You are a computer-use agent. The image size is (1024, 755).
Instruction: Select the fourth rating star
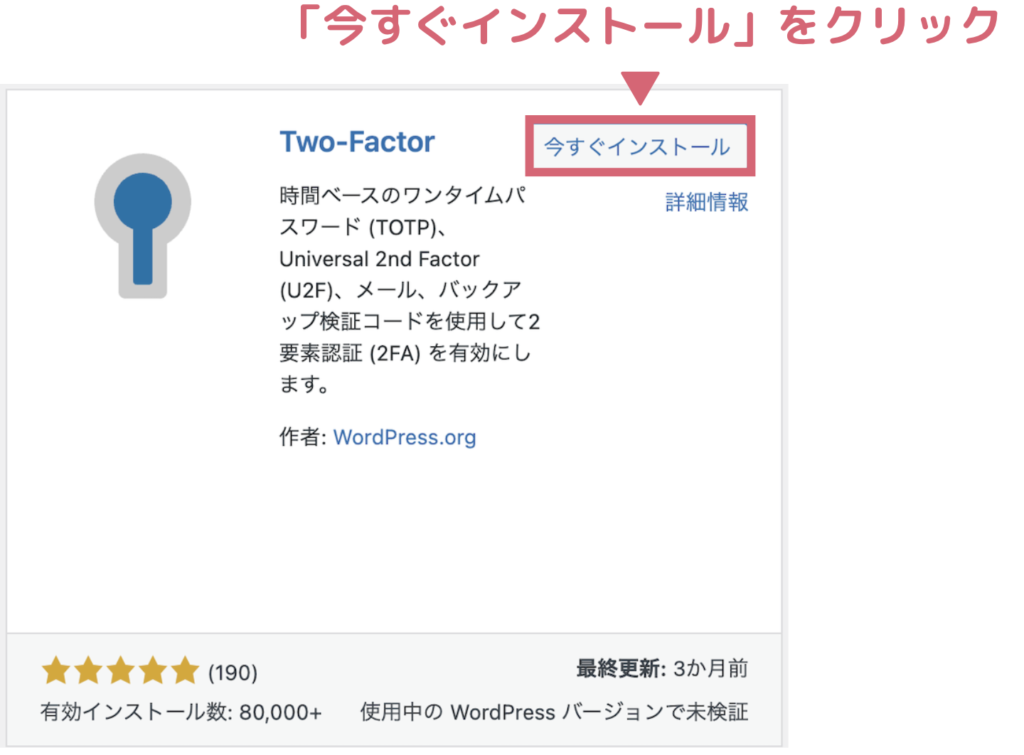(x=153, y=670)
